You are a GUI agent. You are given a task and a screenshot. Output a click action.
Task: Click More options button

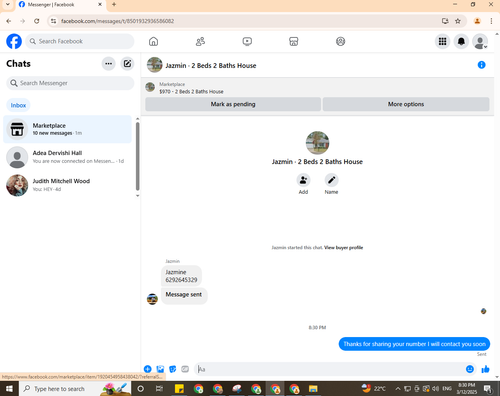click(x=406, y=104)
